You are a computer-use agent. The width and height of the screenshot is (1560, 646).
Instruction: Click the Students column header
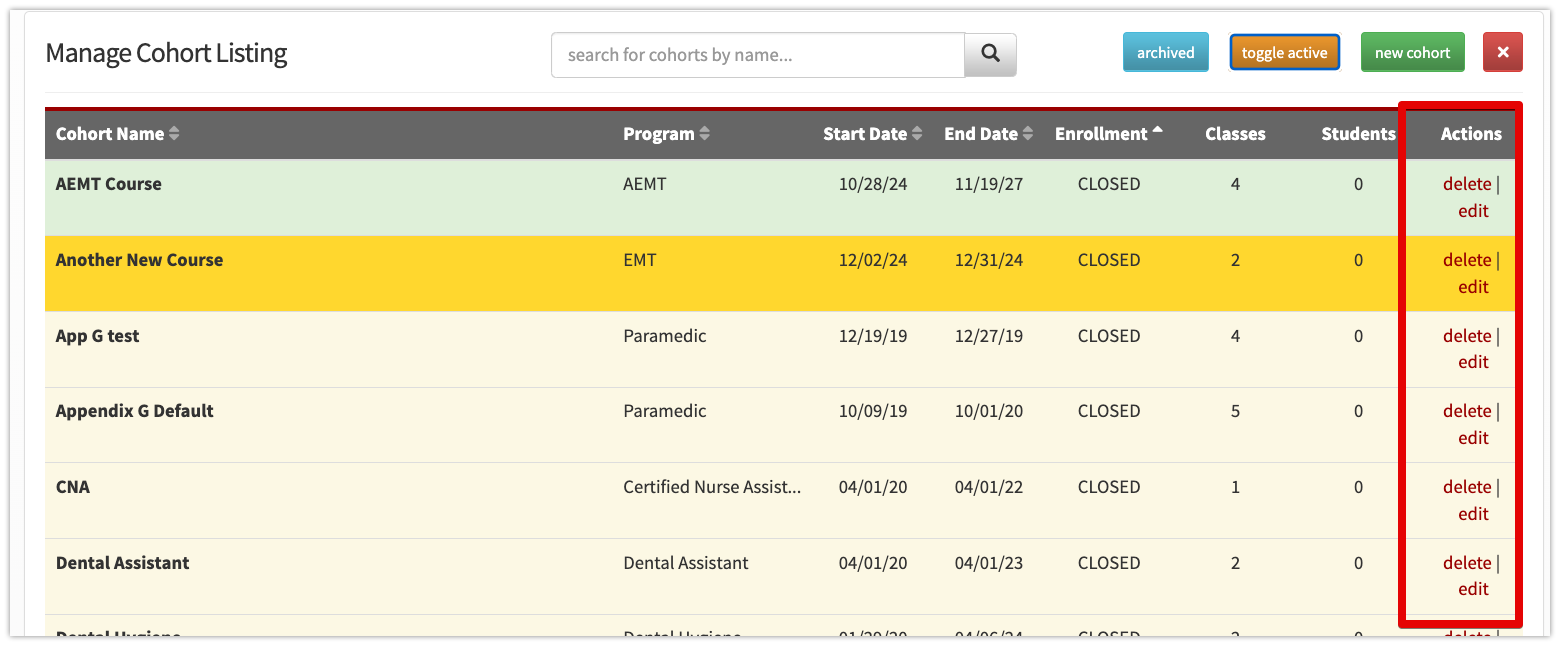pos(1358,134)
